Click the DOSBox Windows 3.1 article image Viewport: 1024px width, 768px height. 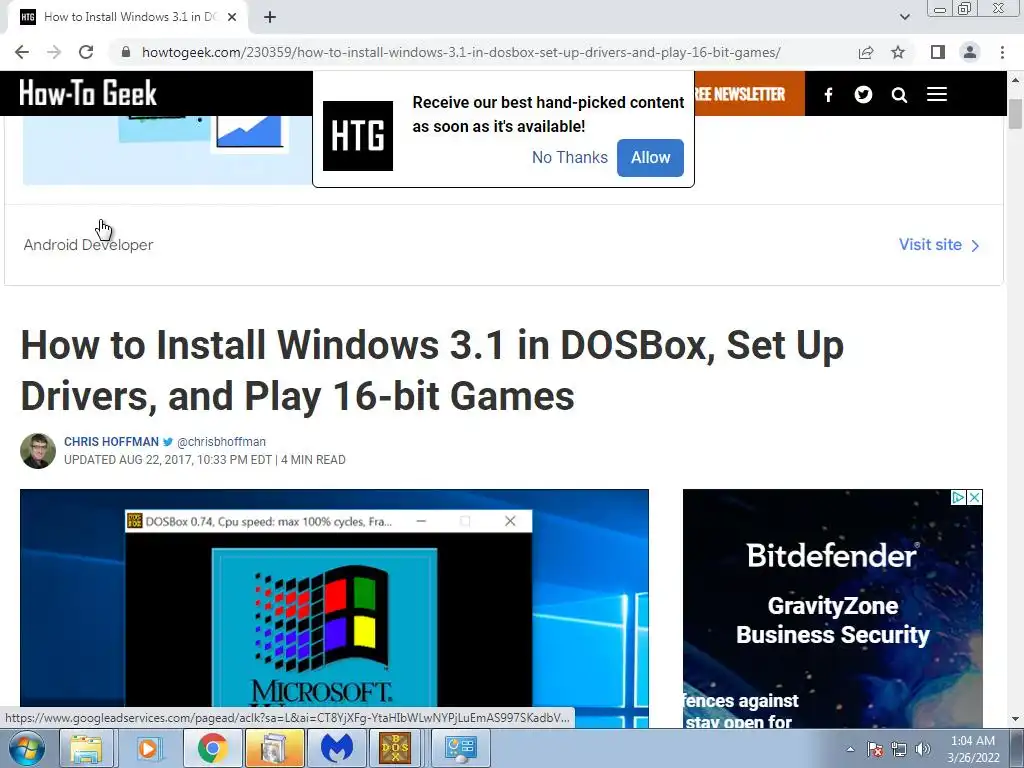tap(334, 608)
